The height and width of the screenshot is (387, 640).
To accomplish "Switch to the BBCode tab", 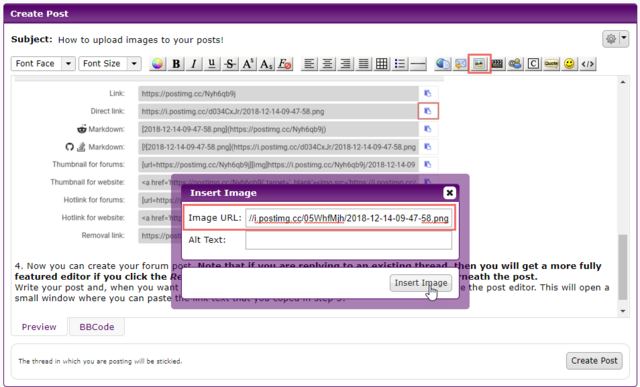I will (x=97, y=327).
